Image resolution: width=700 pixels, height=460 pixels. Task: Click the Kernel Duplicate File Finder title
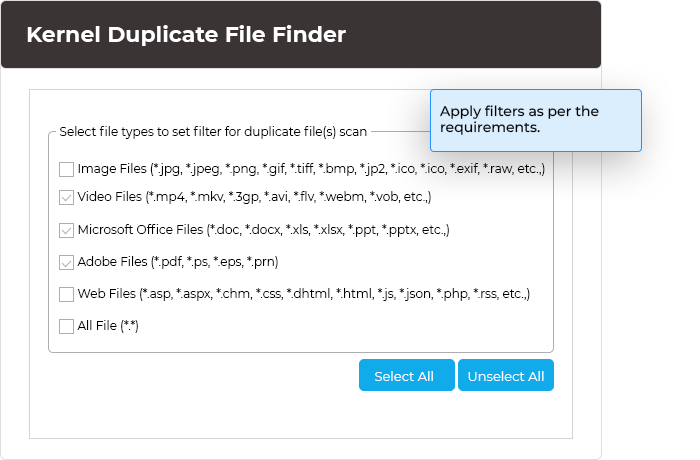click(186, 34)
